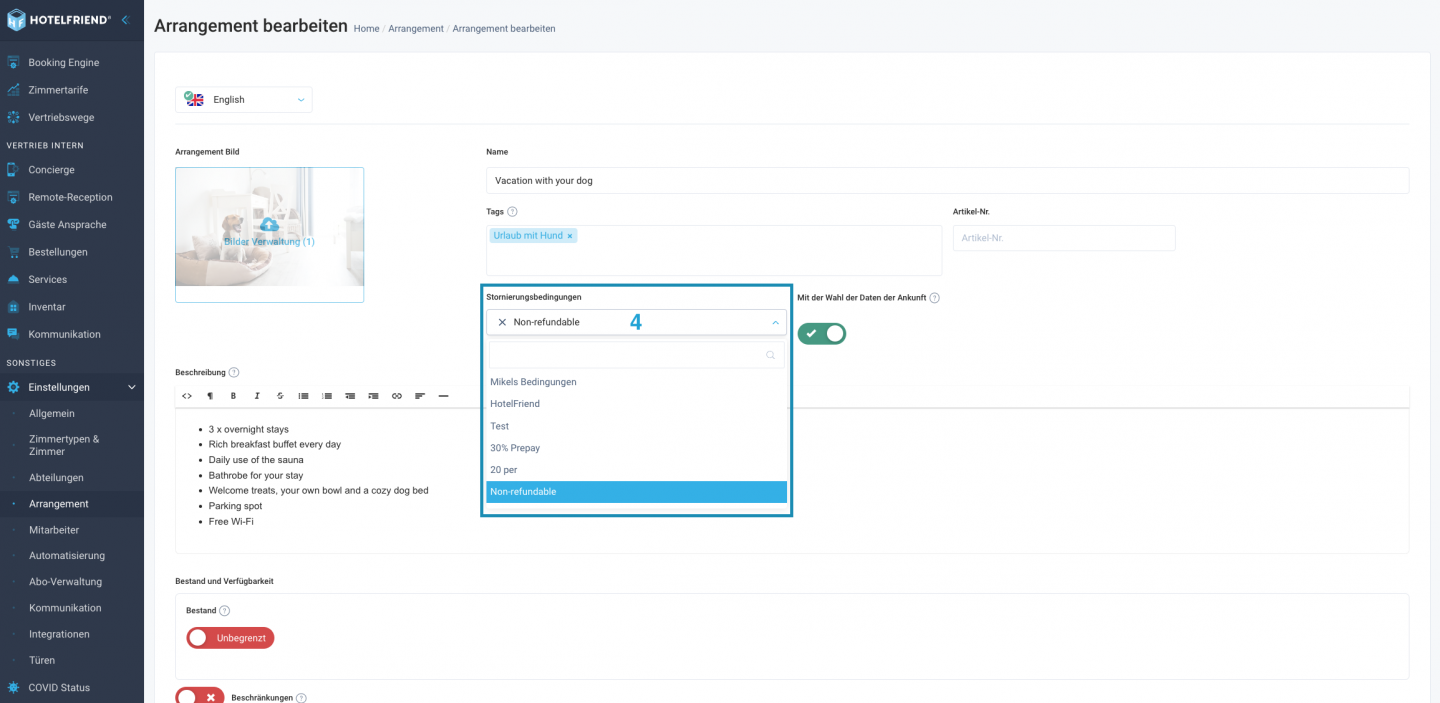Select 30% Prepay option
The width and height of the screenshot is (1440, 703).
636,448
